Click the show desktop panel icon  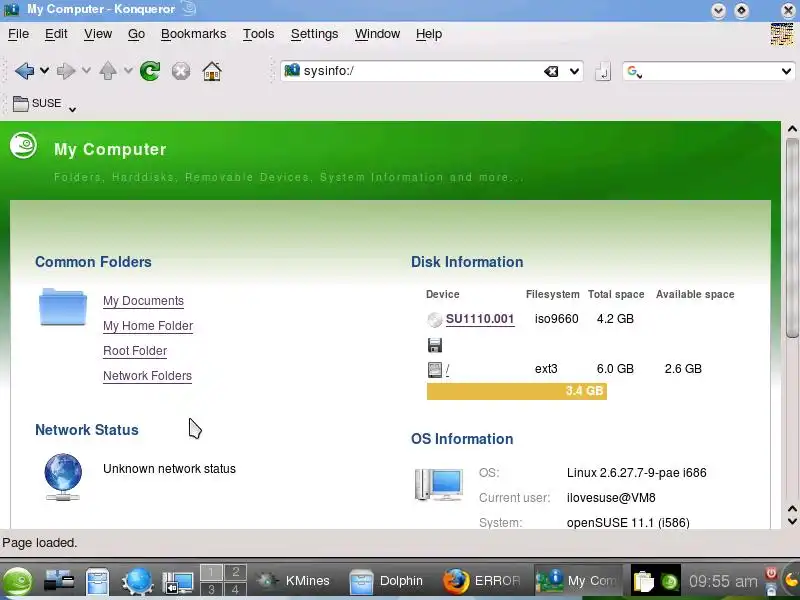point(178,582)
